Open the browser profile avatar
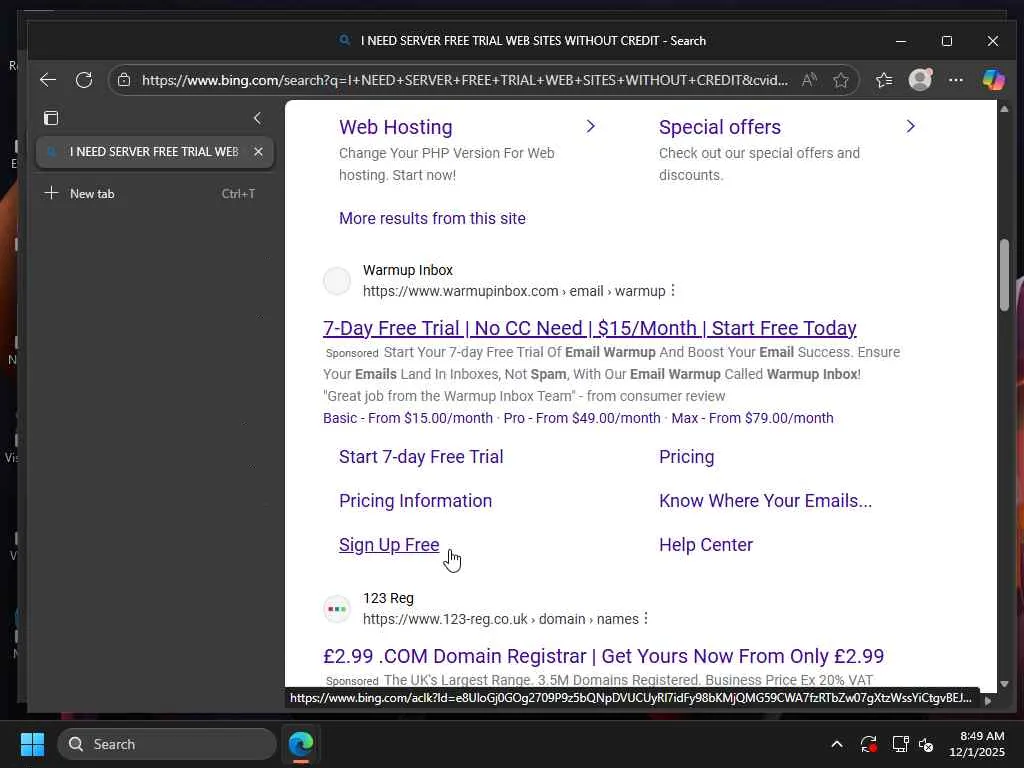The image size is (1024, 768). coord(920,80)
